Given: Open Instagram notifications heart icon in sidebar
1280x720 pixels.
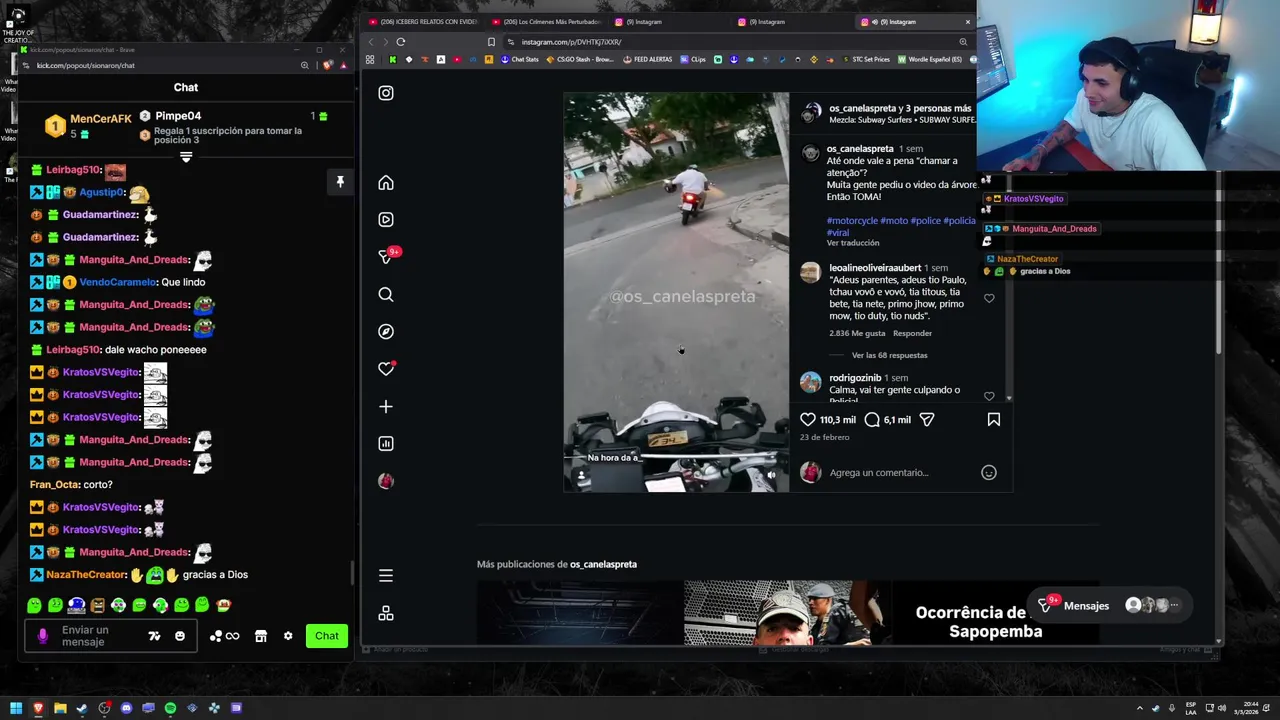Looking at the screenshot, I should pos(386,369).
